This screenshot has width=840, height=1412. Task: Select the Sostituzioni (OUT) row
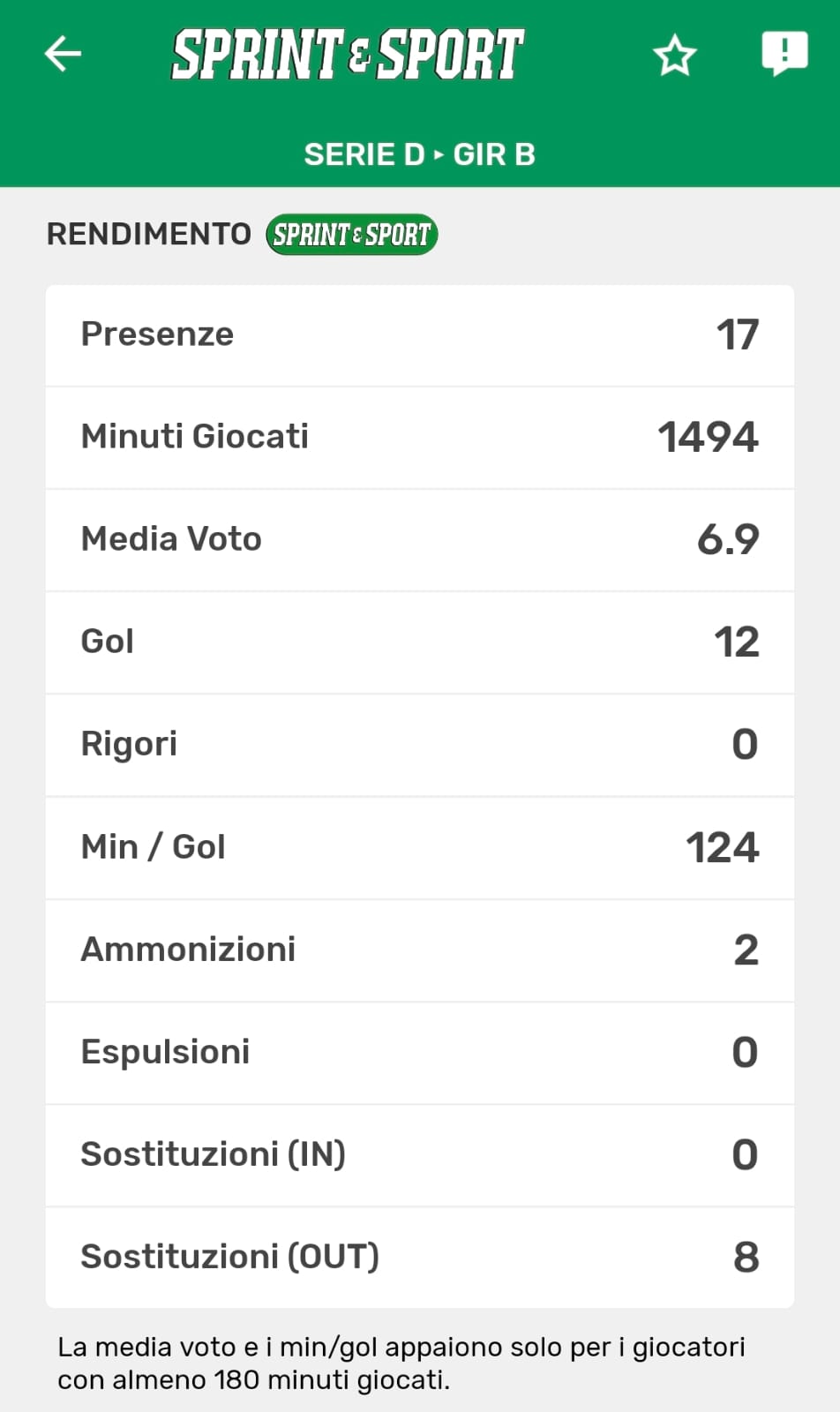click(420, 1257)
